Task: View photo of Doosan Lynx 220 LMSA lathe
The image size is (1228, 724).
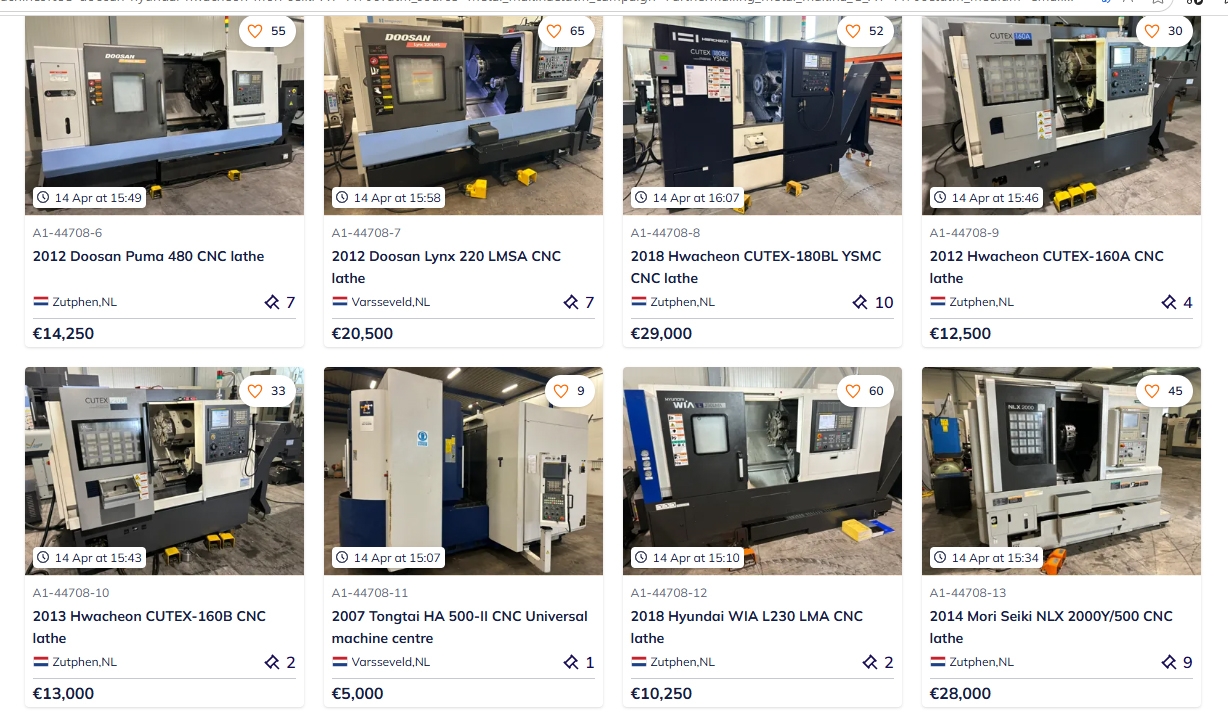Action: pos(463,115)
